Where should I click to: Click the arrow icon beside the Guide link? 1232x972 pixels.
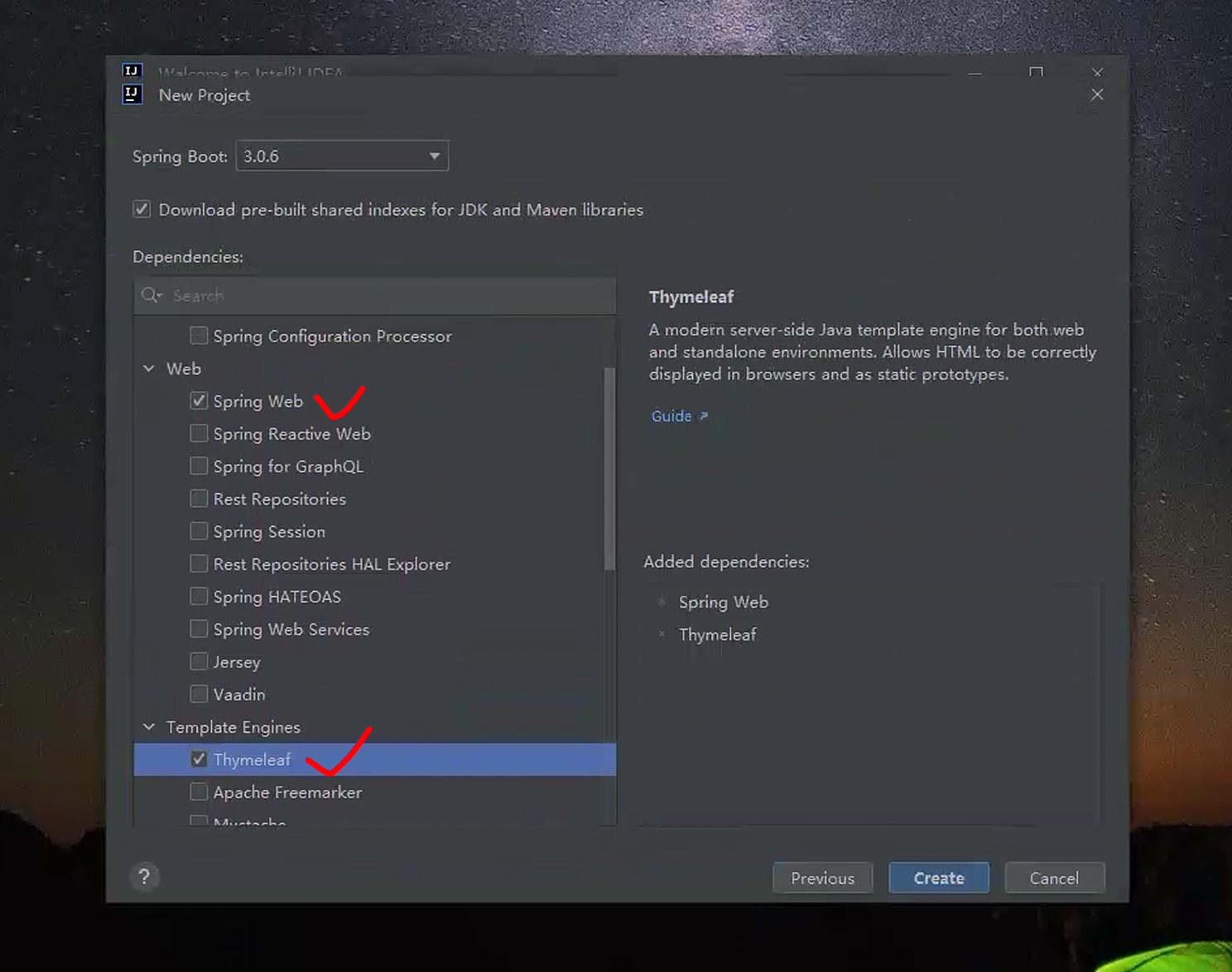pyautogui.click(x=704, y=416)
